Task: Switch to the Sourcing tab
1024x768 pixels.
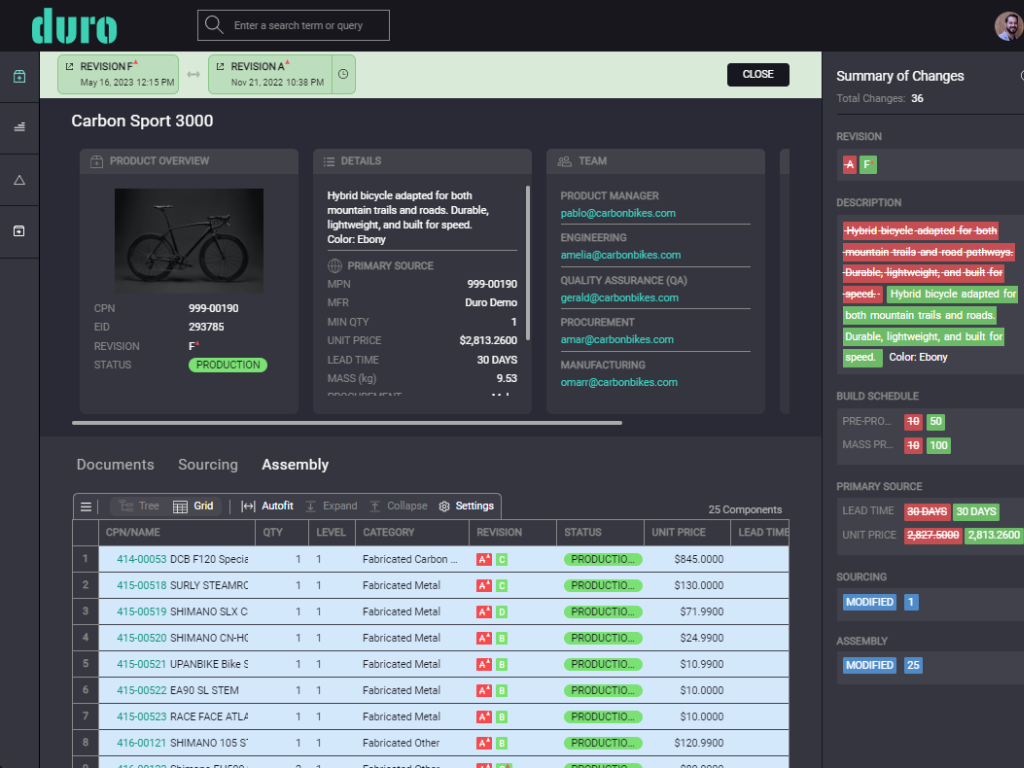Action: (x=208, y=465)
